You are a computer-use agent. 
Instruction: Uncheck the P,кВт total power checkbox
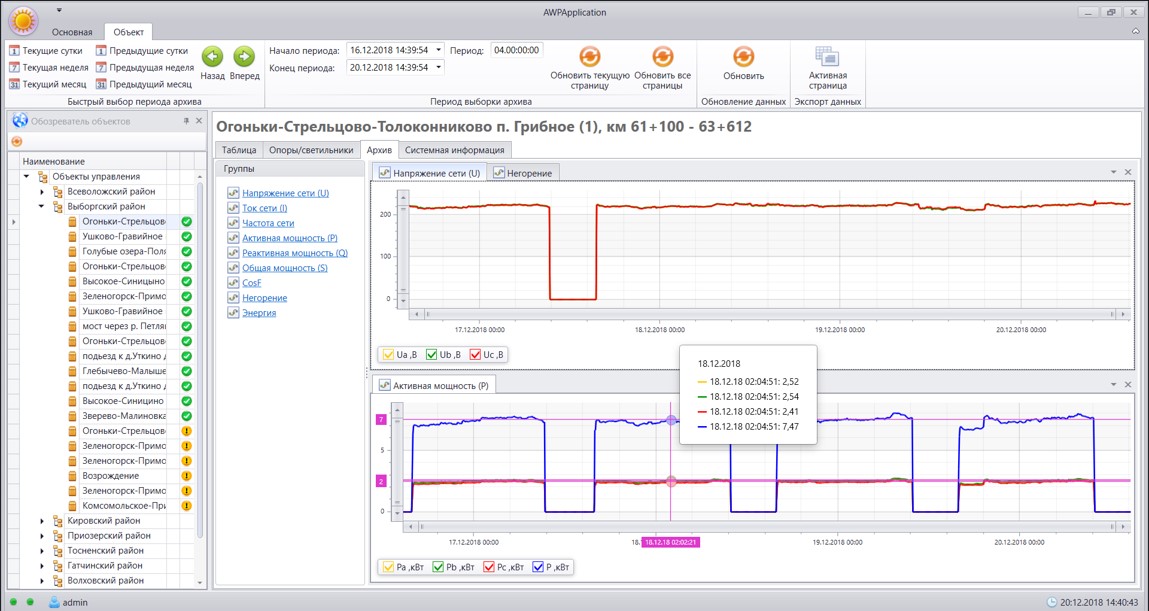539,566
